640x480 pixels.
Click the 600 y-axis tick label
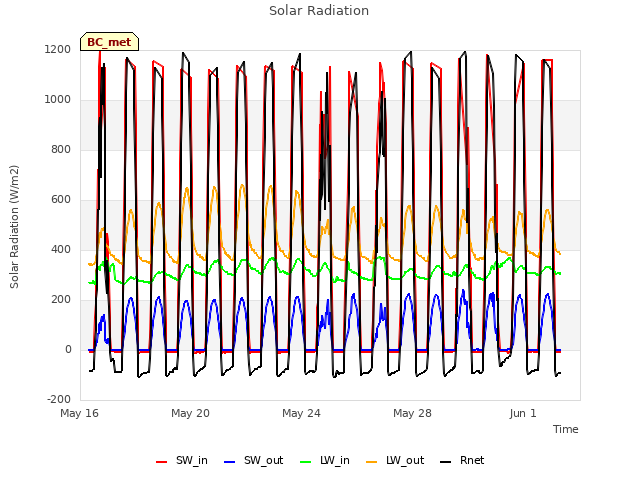[61, 200]
